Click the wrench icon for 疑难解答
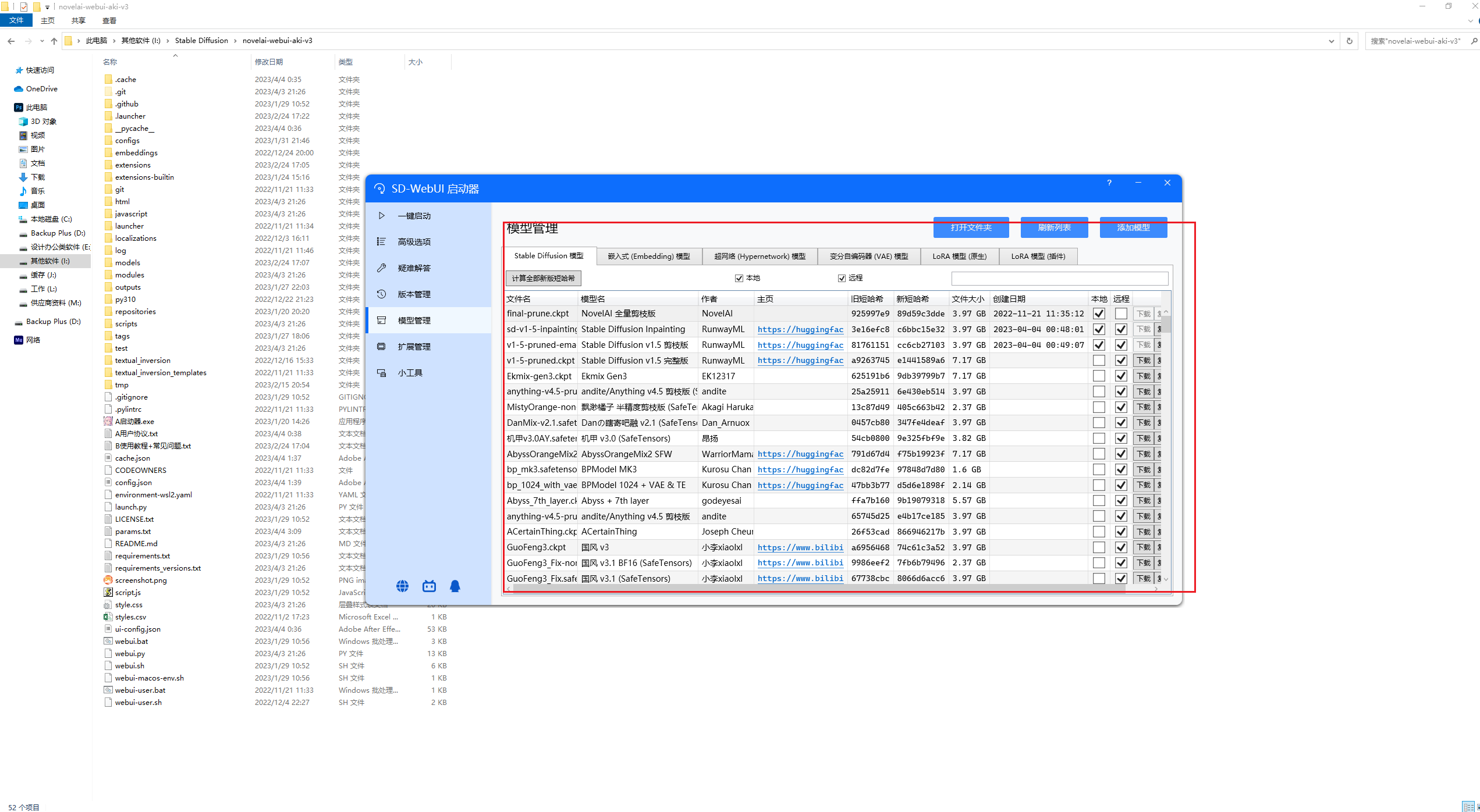The height and width of the screenshot is (812, 1480). click(x=381, y=268)
